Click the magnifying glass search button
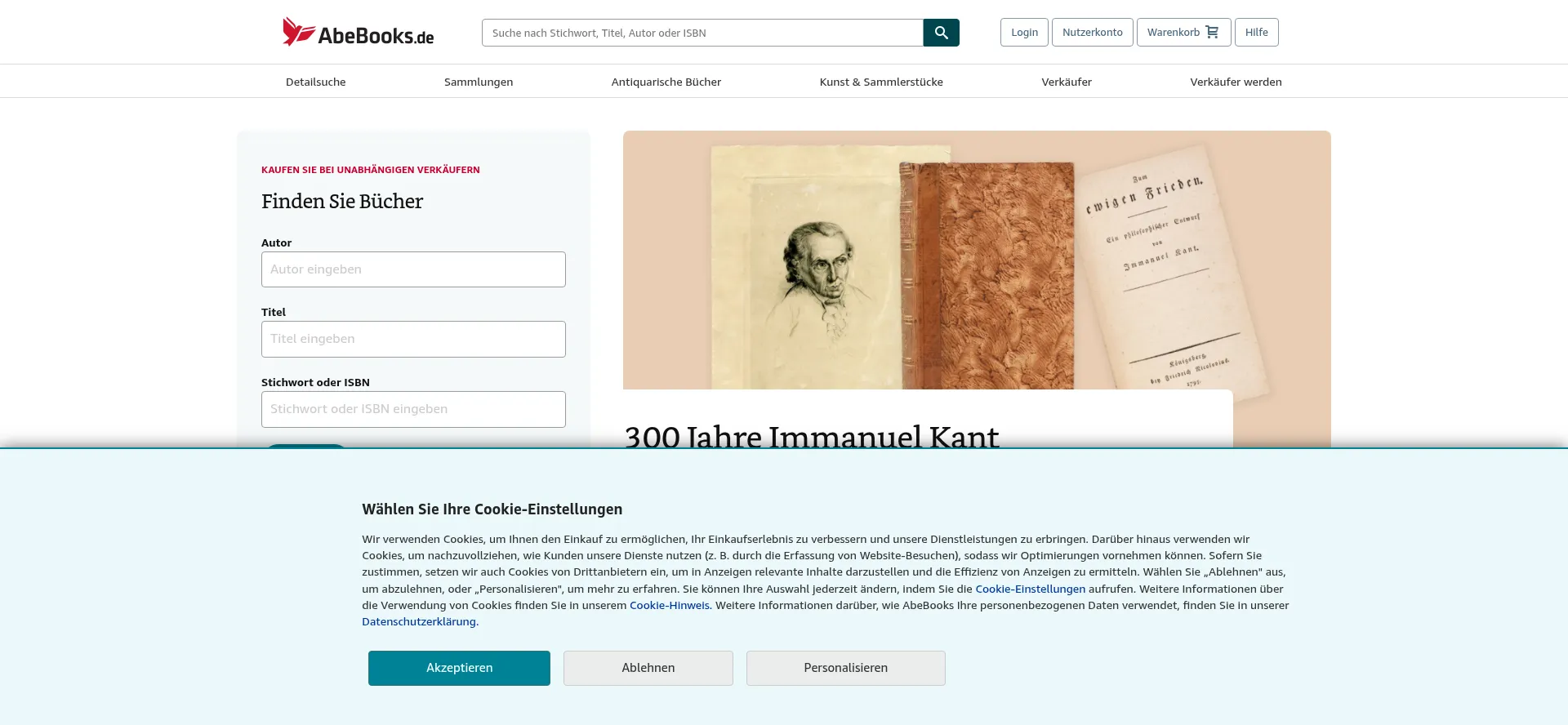The width and height of the screenshot is (1568, 725). [x=941, y=33]
